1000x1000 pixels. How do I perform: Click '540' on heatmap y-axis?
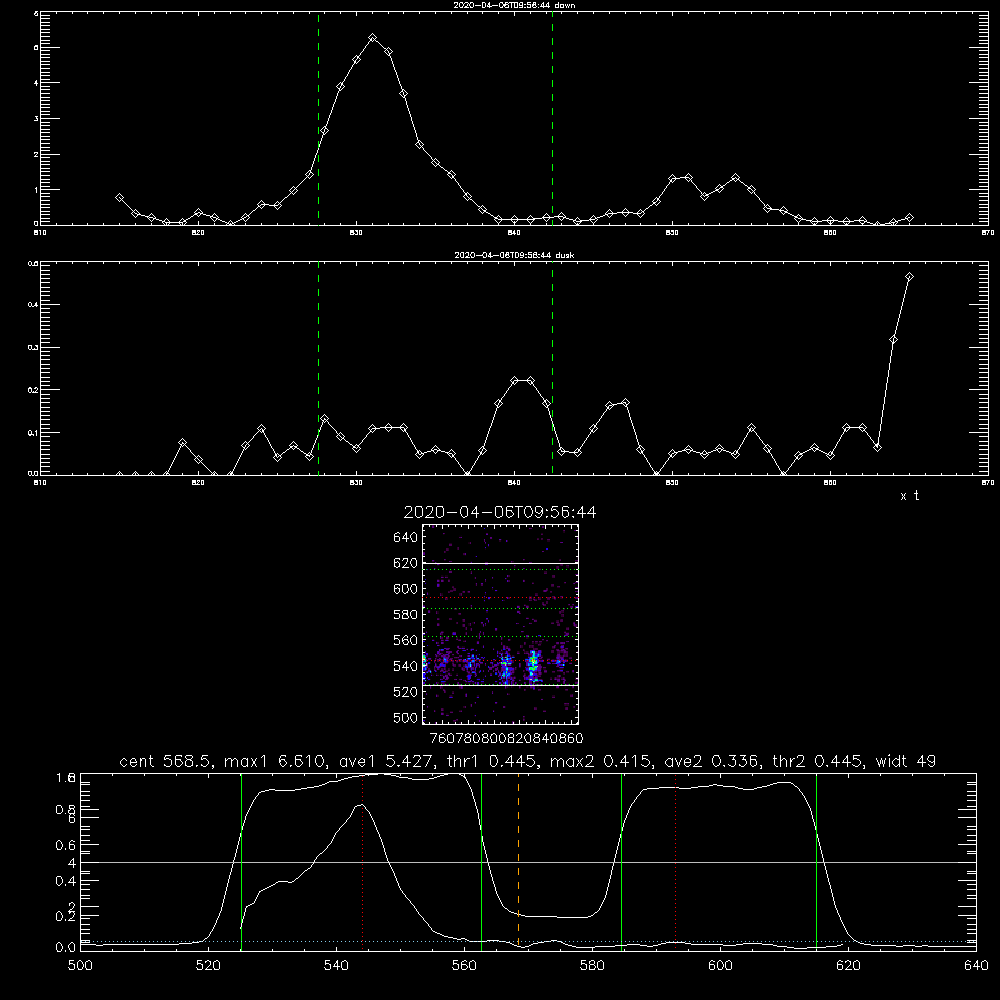click(406, 666)
